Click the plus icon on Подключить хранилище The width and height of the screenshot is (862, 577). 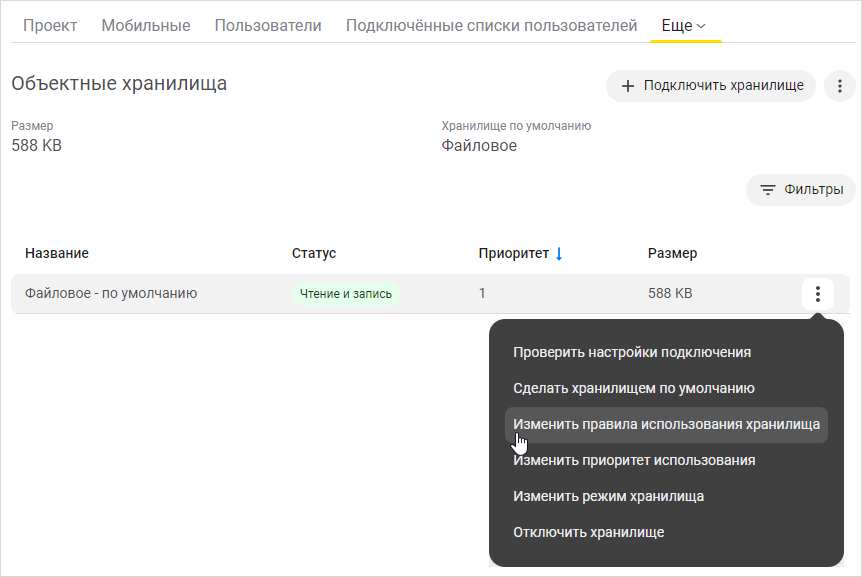(628, 86)
